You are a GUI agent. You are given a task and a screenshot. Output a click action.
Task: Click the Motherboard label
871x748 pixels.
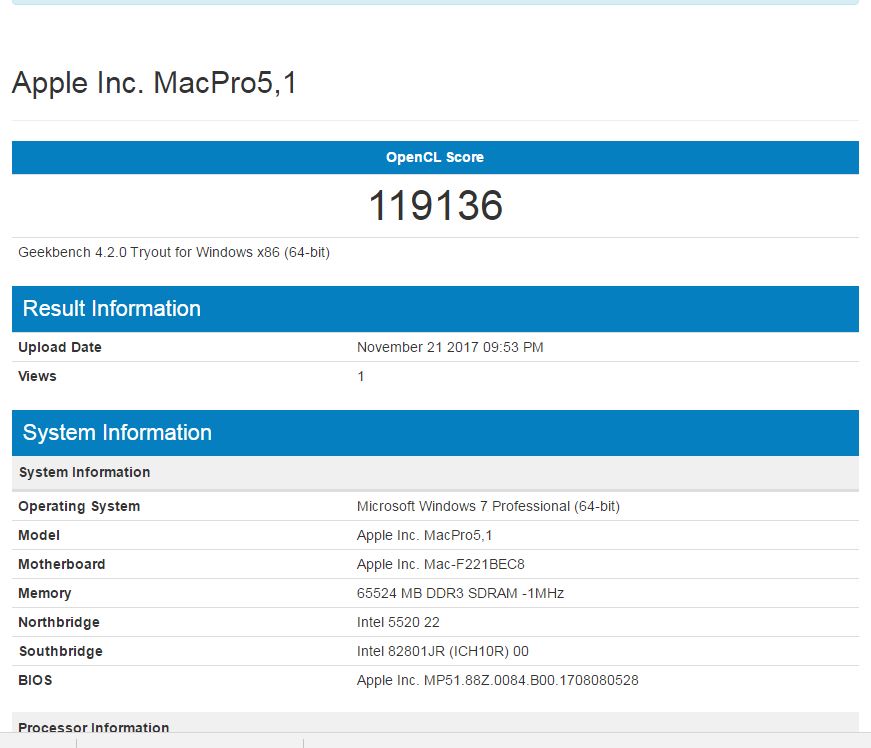[x=62, y=564]
